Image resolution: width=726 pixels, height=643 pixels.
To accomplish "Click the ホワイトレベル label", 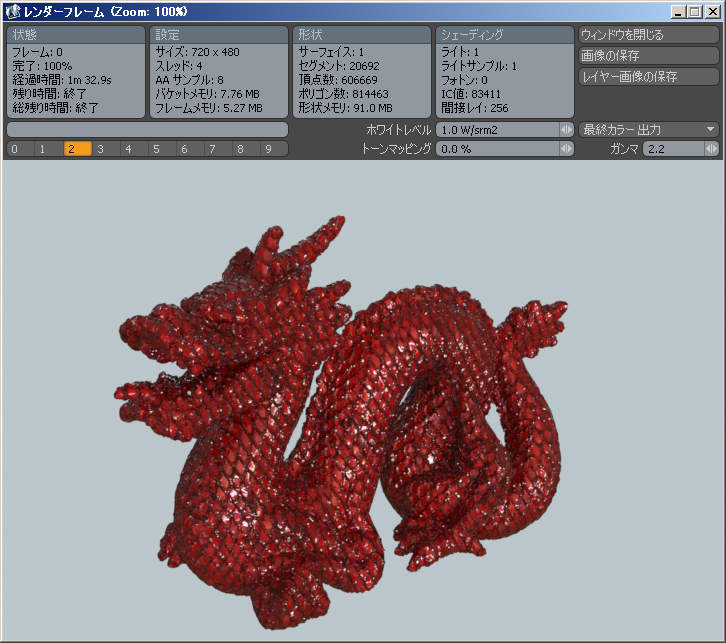I will [x=399, y=130].
